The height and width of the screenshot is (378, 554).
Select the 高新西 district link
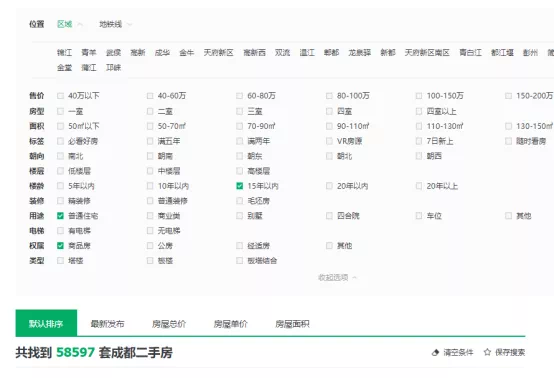pos(254,53)
